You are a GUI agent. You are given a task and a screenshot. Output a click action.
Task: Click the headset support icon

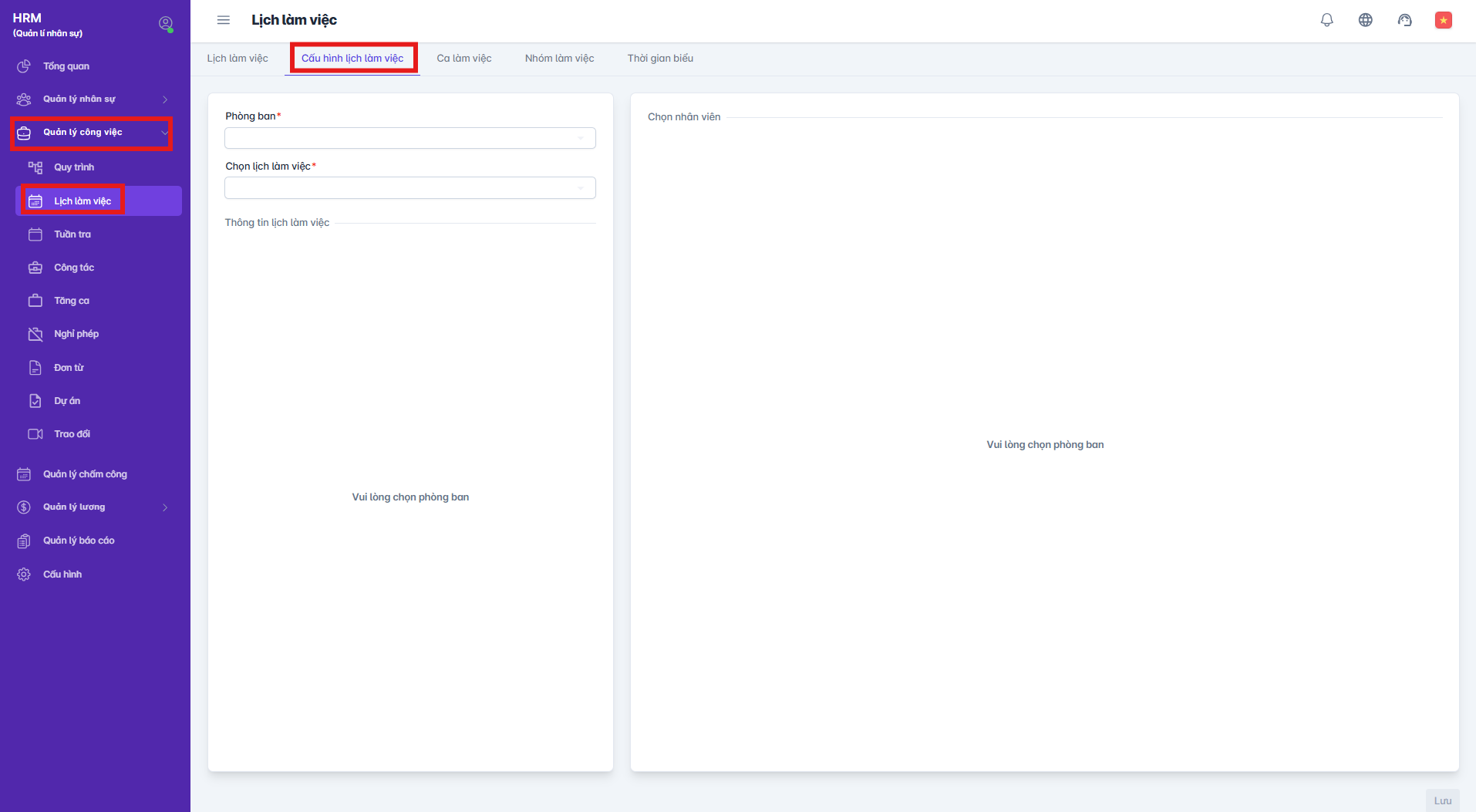1404,20
